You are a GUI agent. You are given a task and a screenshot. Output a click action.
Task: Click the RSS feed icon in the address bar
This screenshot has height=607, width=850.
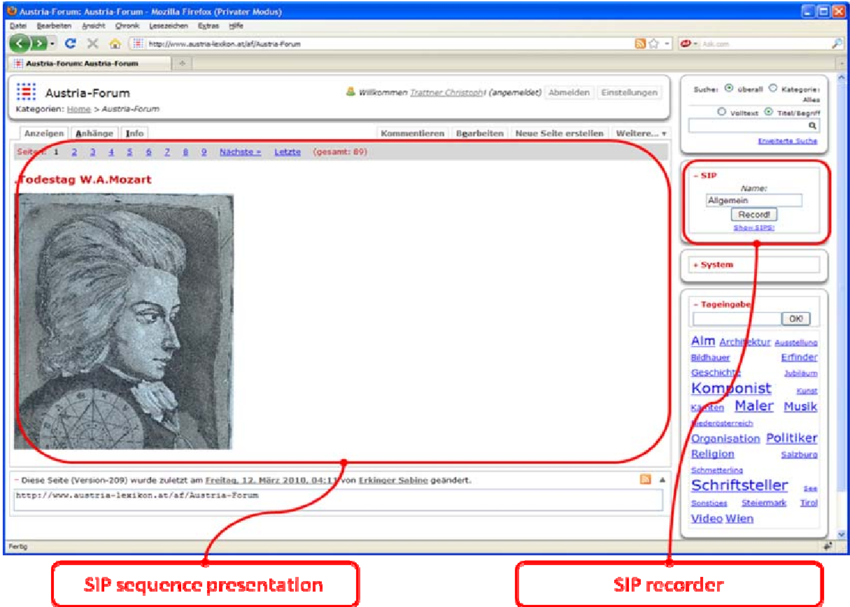pyautogui.click(x=640, y=44)
